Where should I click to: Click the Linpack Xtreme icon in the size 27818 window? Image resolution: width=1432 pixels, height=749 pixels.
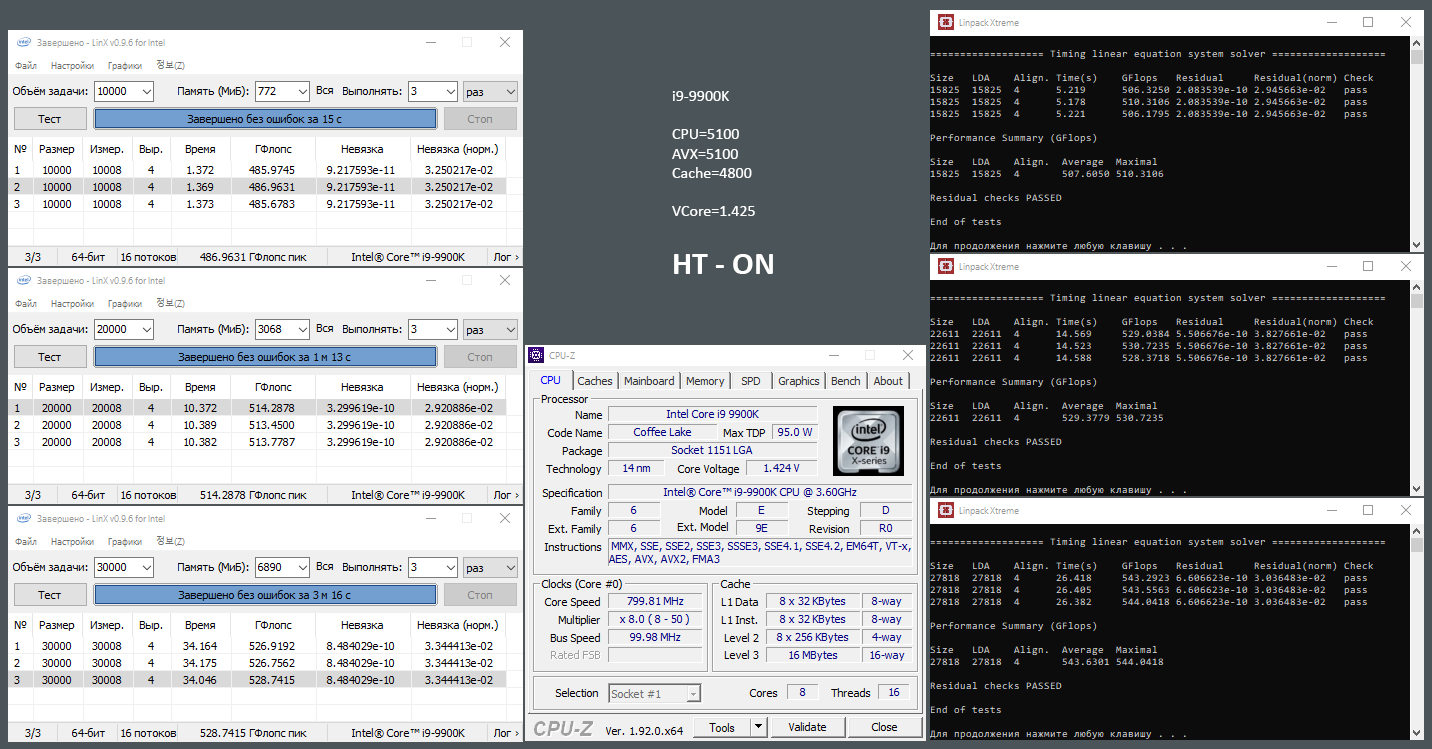coord(945,511)
